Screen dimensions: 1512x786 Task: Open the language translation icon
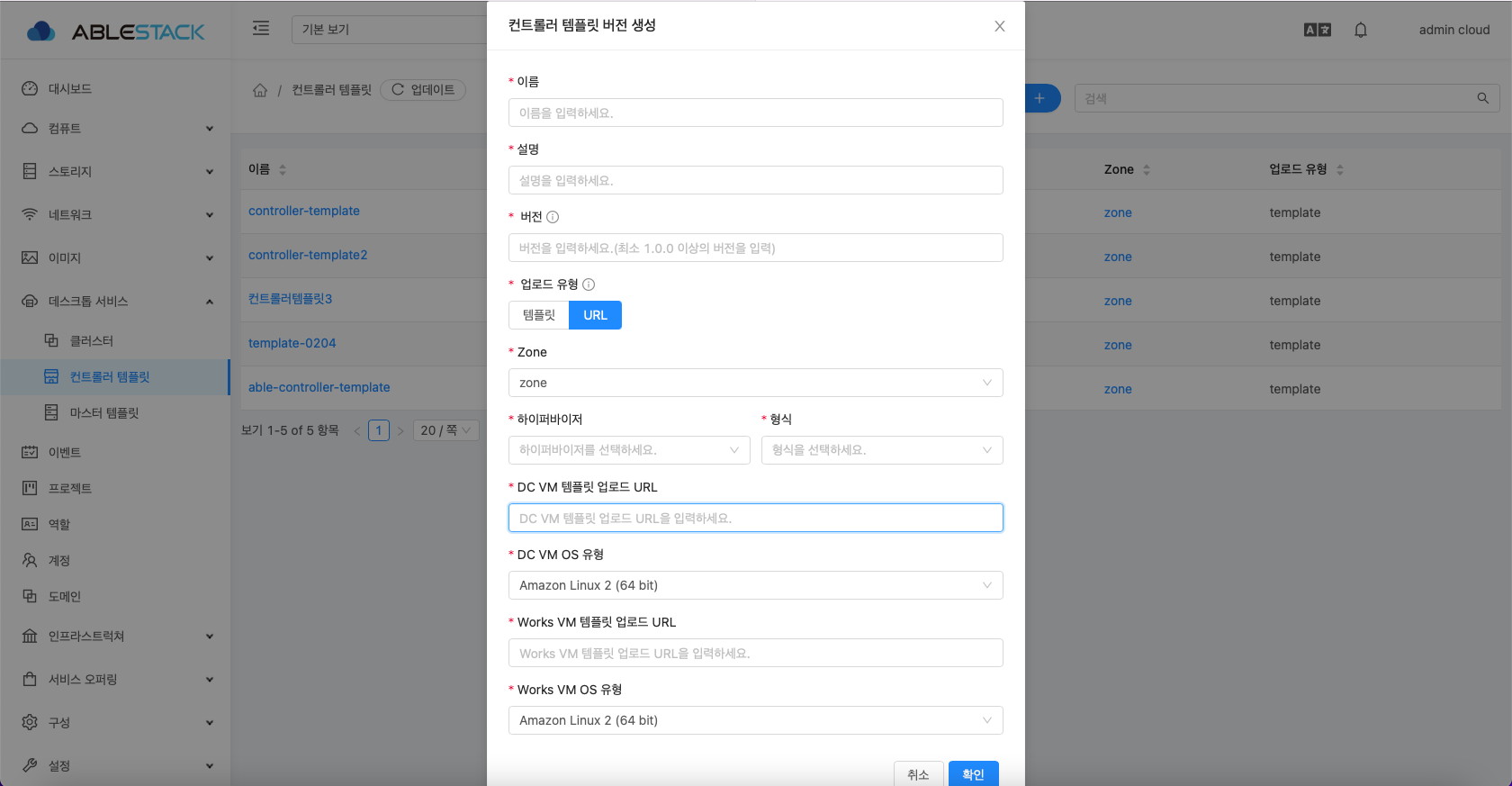[1317, 30]
